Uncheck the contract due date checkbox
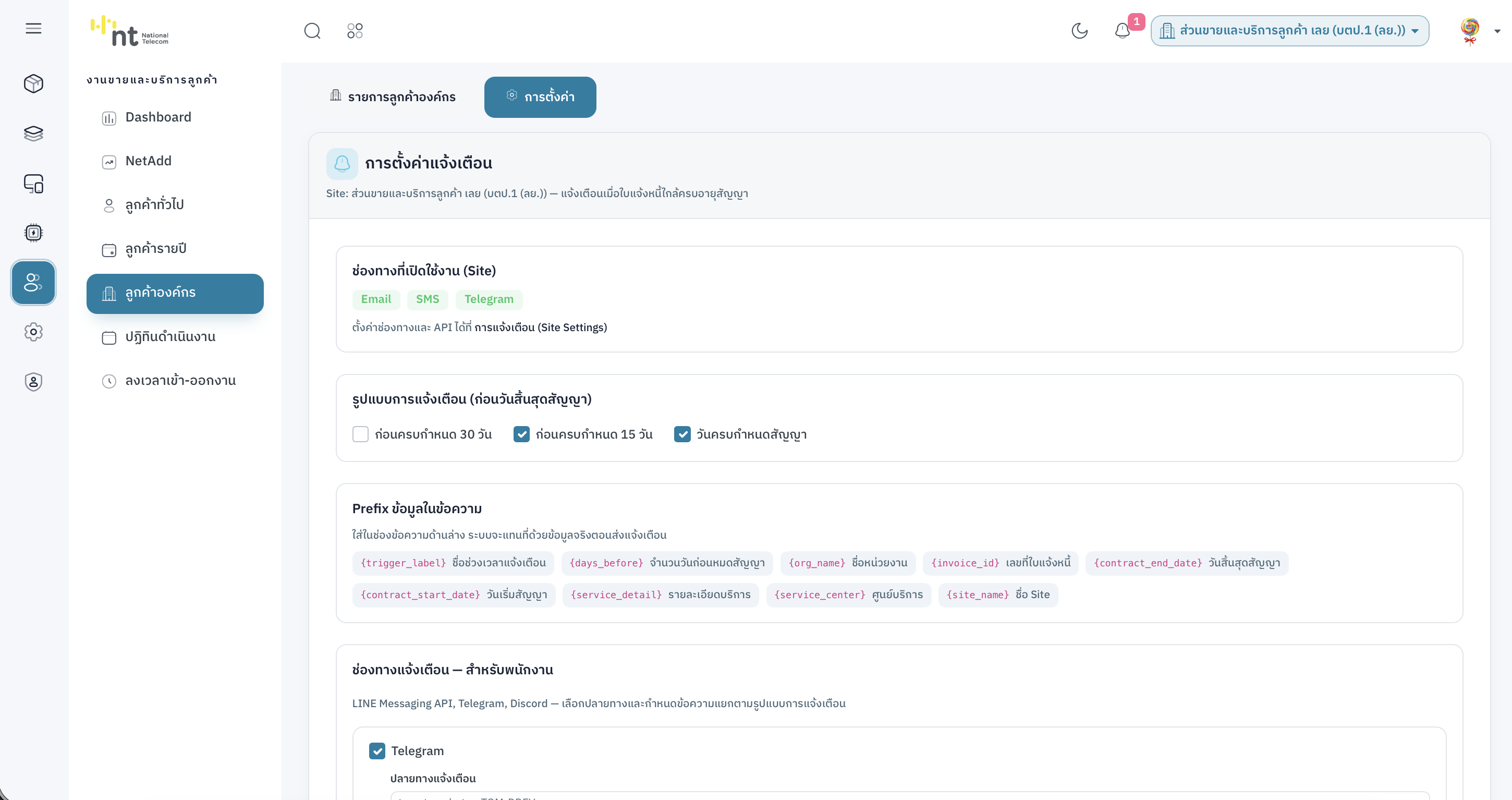This screenshot has height=800, width=1512. 682,434
